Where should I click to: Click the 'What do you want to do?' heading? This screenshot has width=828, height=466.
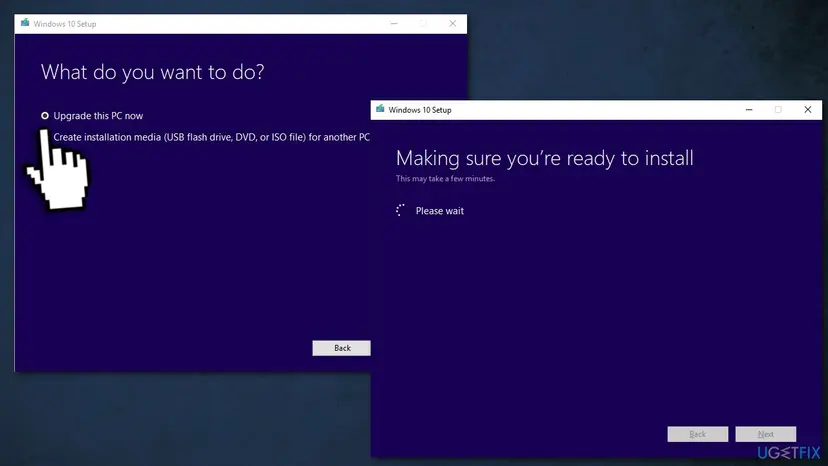(x=153, y=72)
